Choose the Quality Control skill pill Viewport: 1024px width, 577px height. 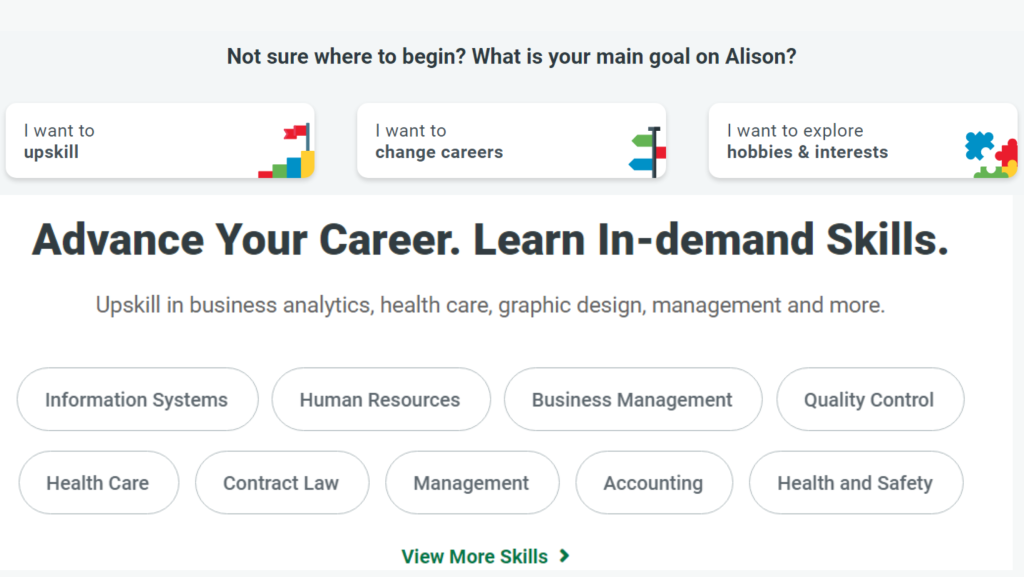click(870, 399)
